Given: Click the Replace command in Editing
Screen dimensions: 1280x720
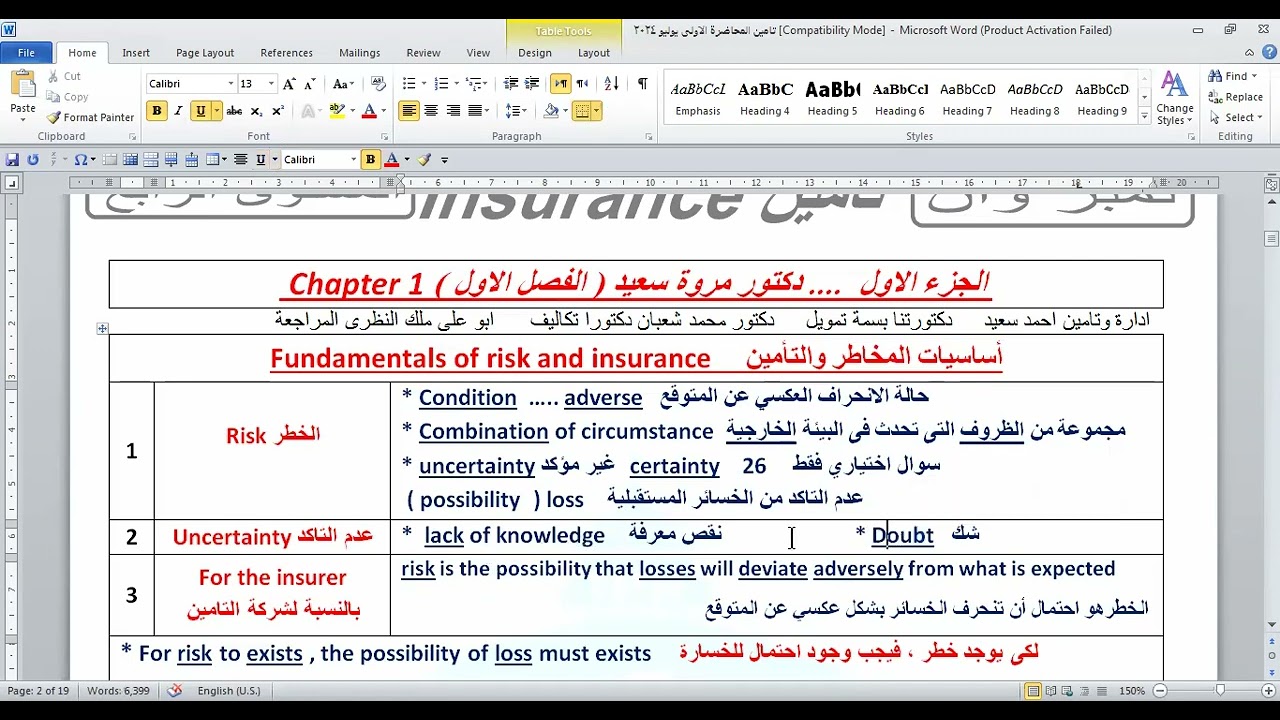Looking at the screenshot, I should coord(1235,97).
